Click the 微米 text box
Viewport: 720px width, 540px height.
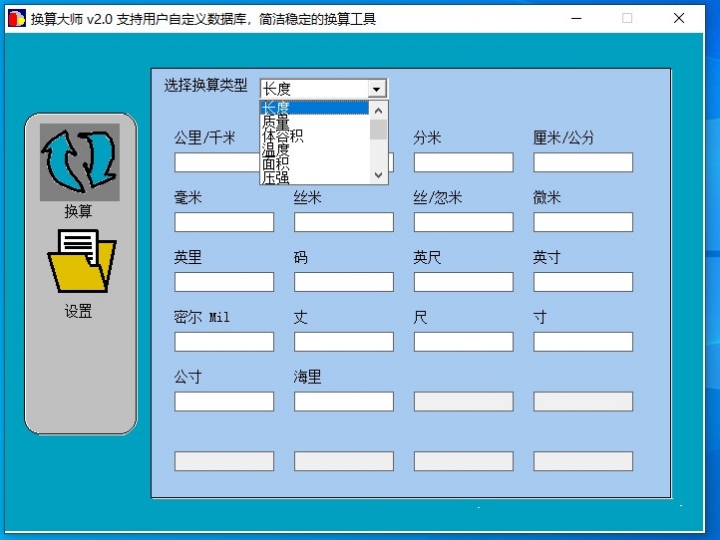583,222
